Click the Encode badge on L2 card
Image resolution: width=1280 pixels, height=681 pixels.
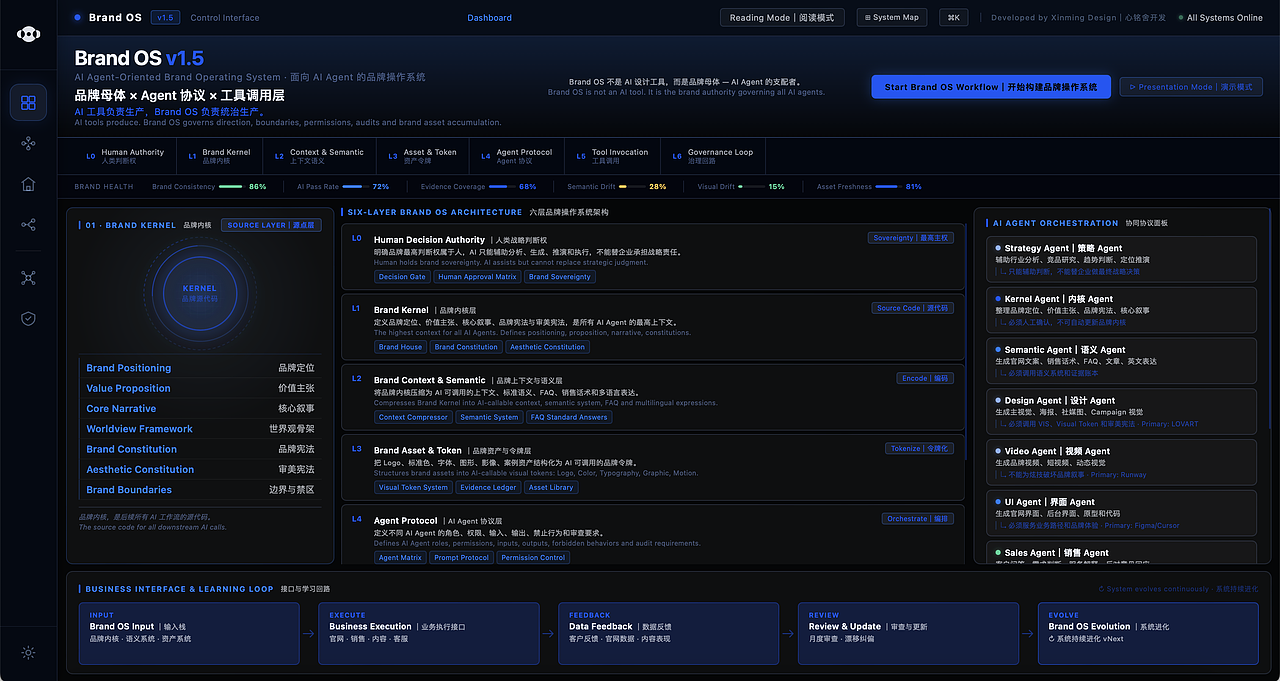pyautogui.click(x=925, y=378)
